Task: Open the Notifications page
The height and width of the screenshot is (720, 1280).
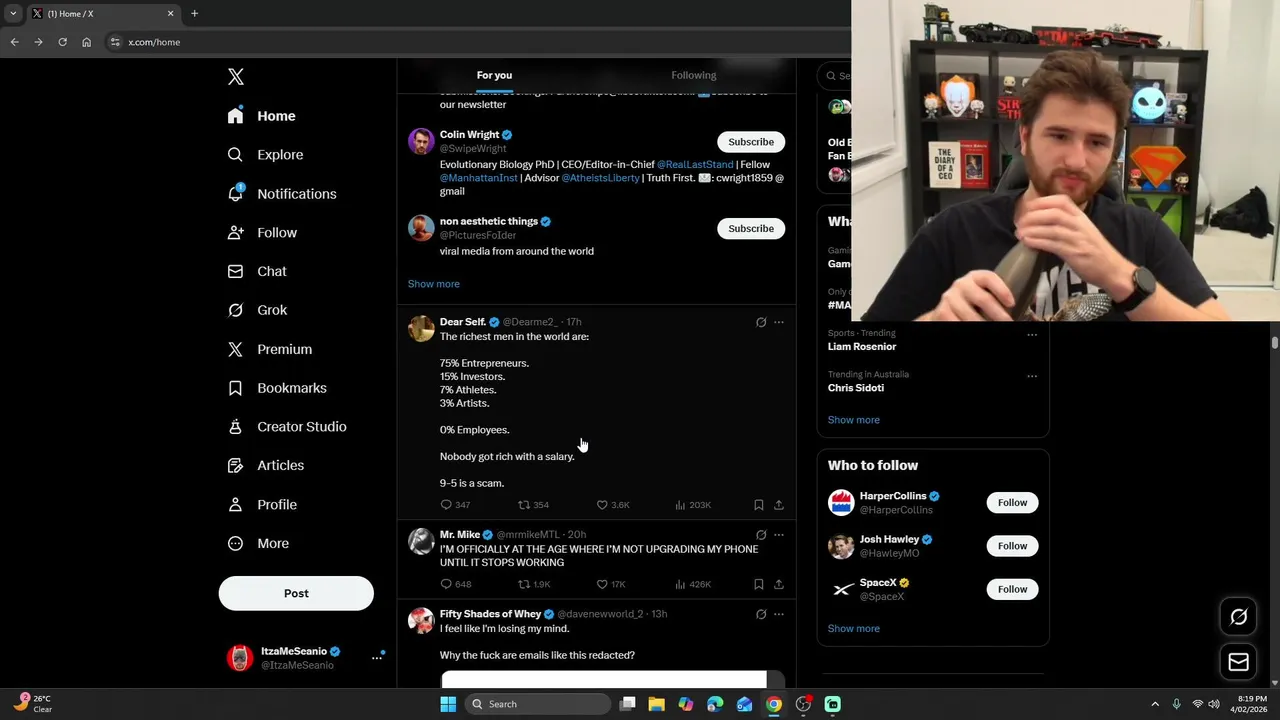Action: pos(282,194)
